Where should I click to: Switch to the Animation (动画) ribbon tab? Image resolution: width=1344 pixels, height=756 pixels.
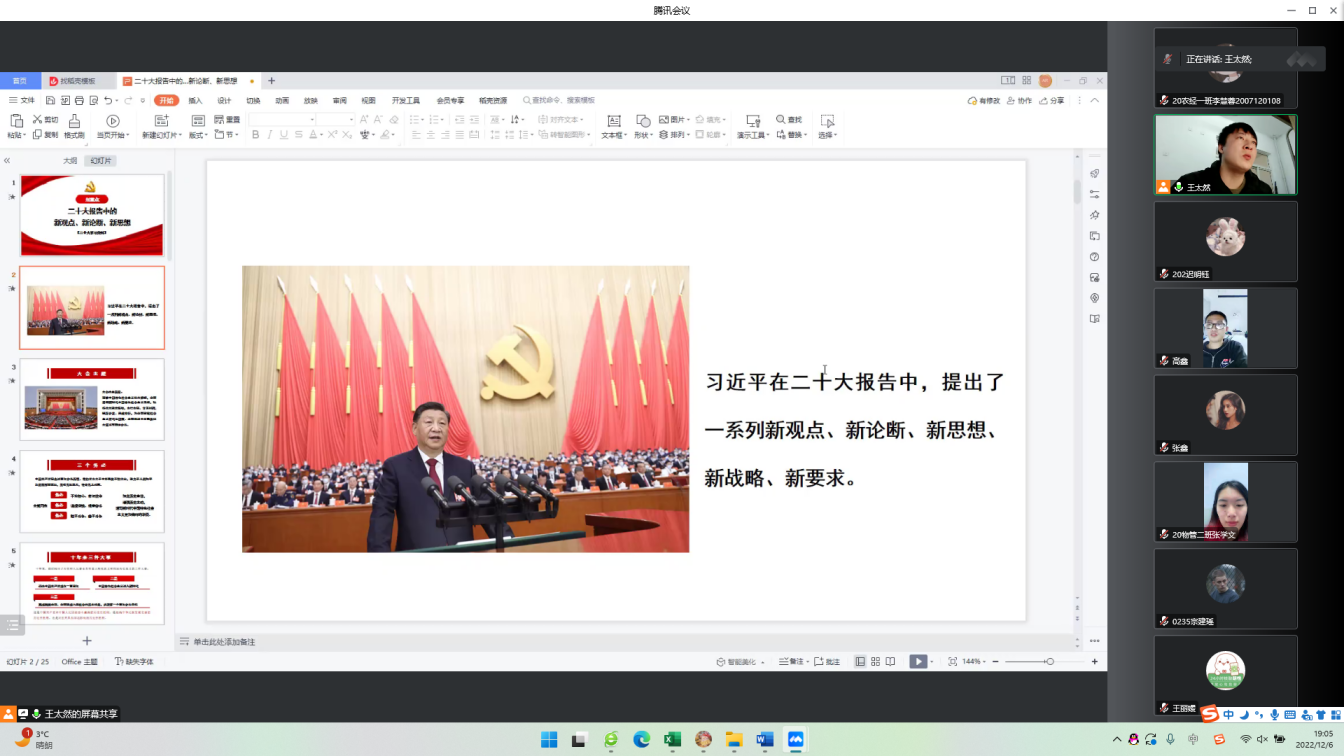click(x=282, y=101)
